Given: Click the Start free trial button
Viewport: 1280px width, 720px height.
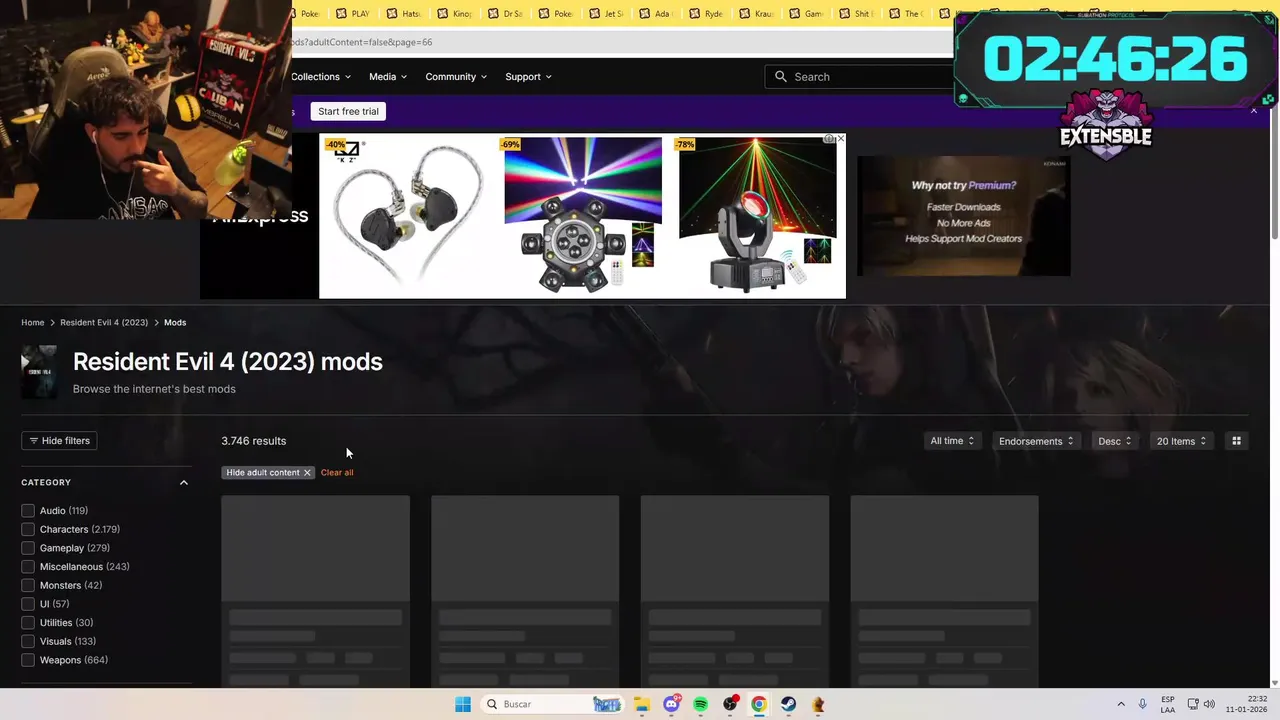Looking at the screenshot, I should [348, 111].
